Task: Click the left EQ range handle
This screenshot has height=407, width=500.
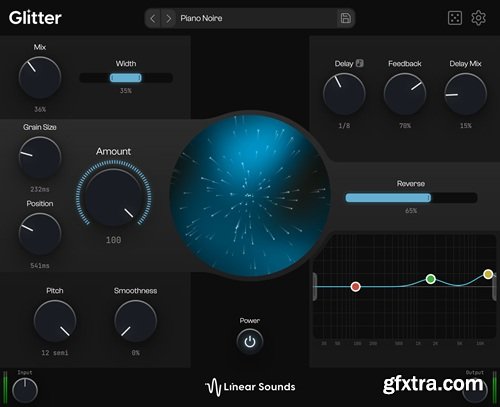Action: (x=315, y=286)
